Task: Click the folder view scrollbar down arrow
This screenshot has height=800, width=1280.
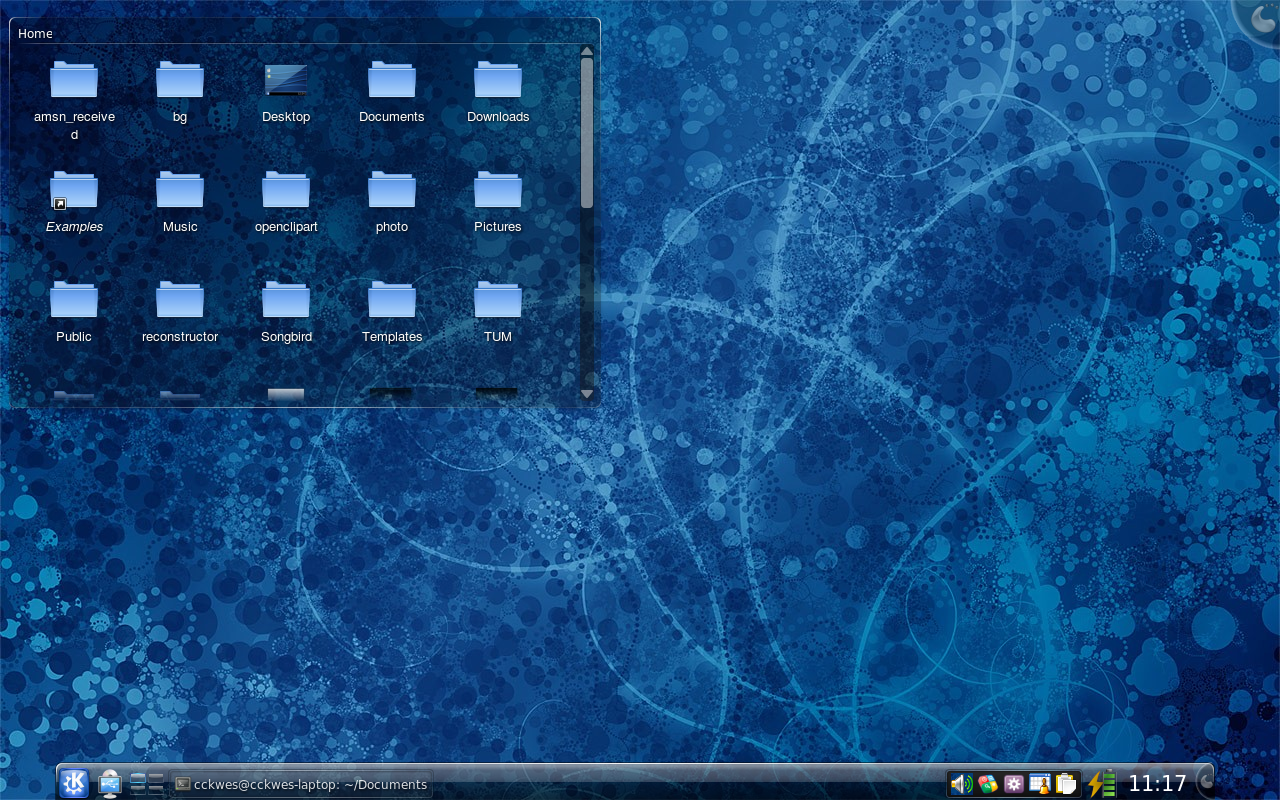Action: (587, 395)
